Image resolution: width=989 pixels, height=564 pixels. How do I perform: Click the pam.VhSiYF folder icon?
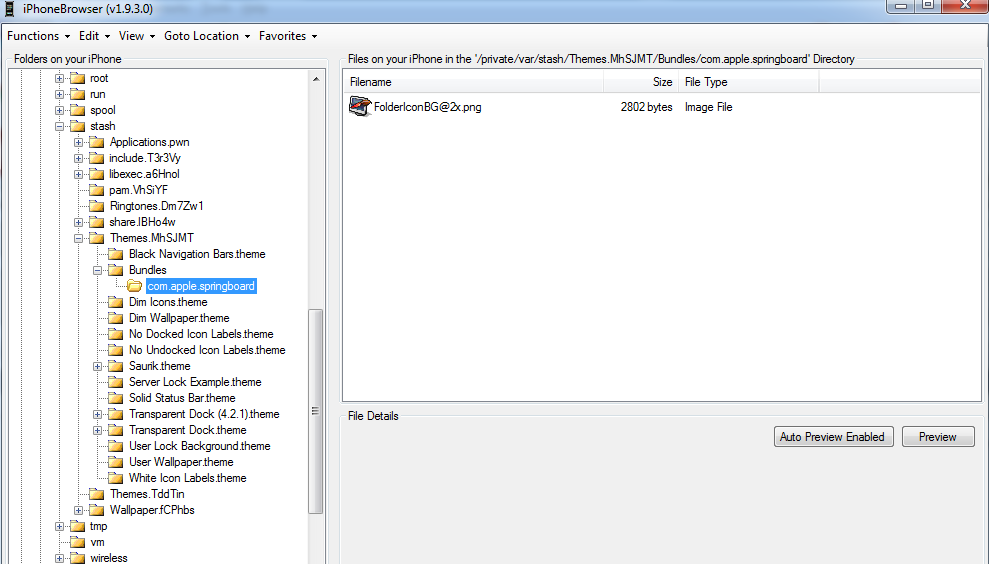(97, 190)
